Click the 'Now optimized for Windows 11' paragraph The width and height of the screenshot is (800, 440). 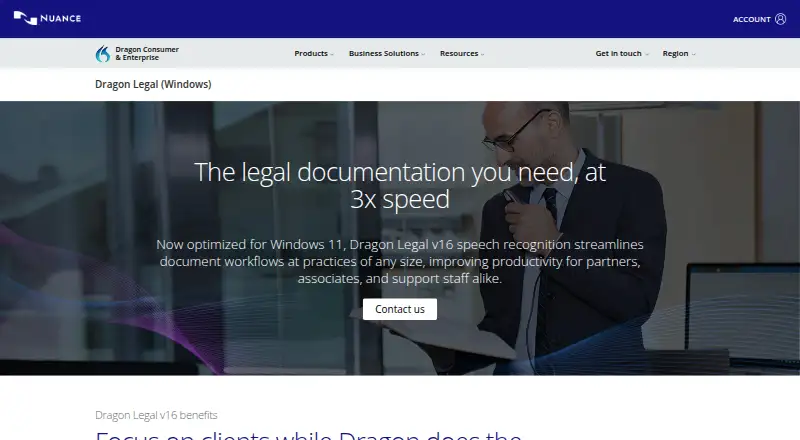399,261
